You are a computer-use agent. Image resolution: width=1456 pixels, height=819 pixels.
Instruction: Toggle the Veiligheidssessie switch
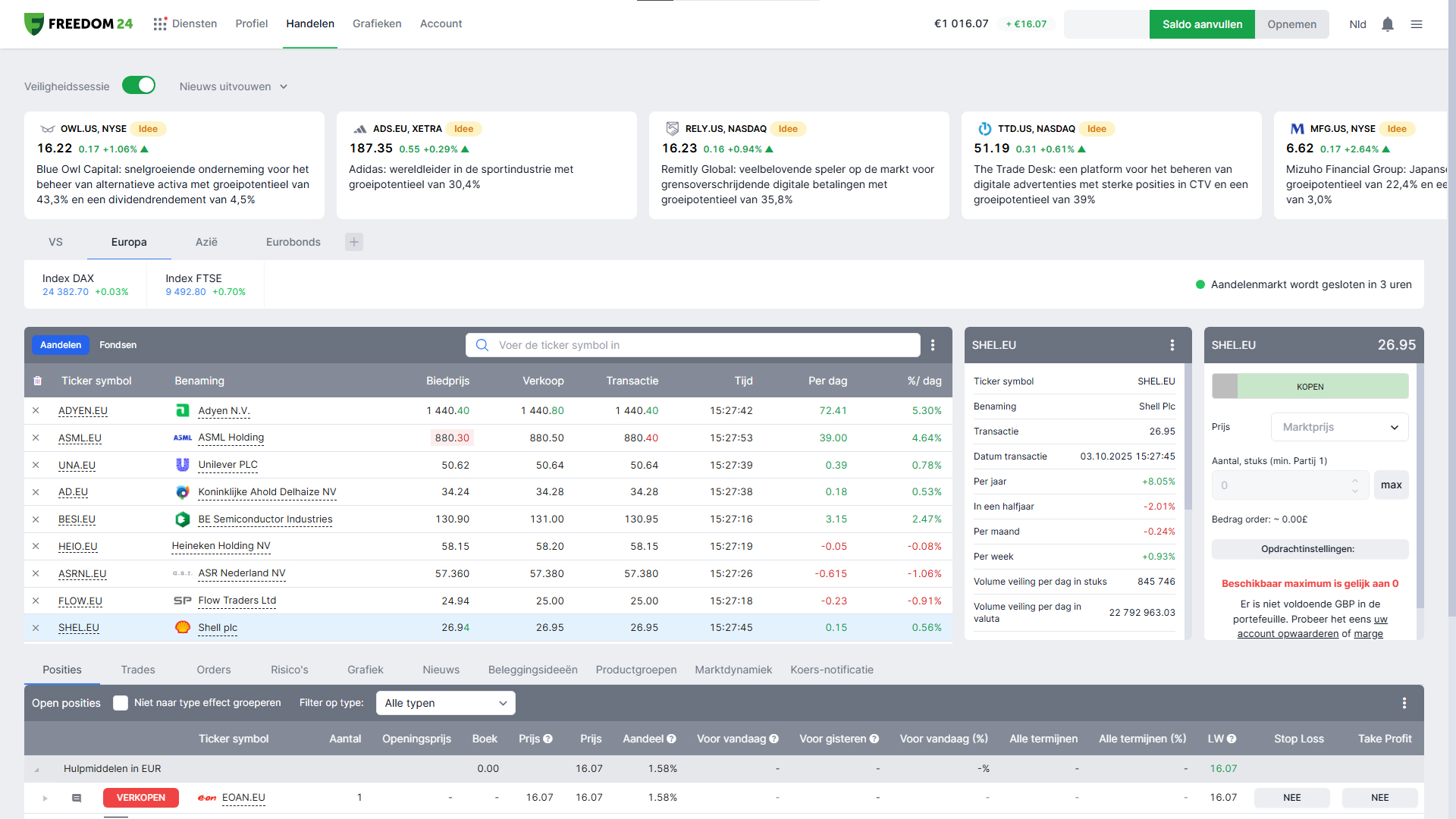click(139, 86)
